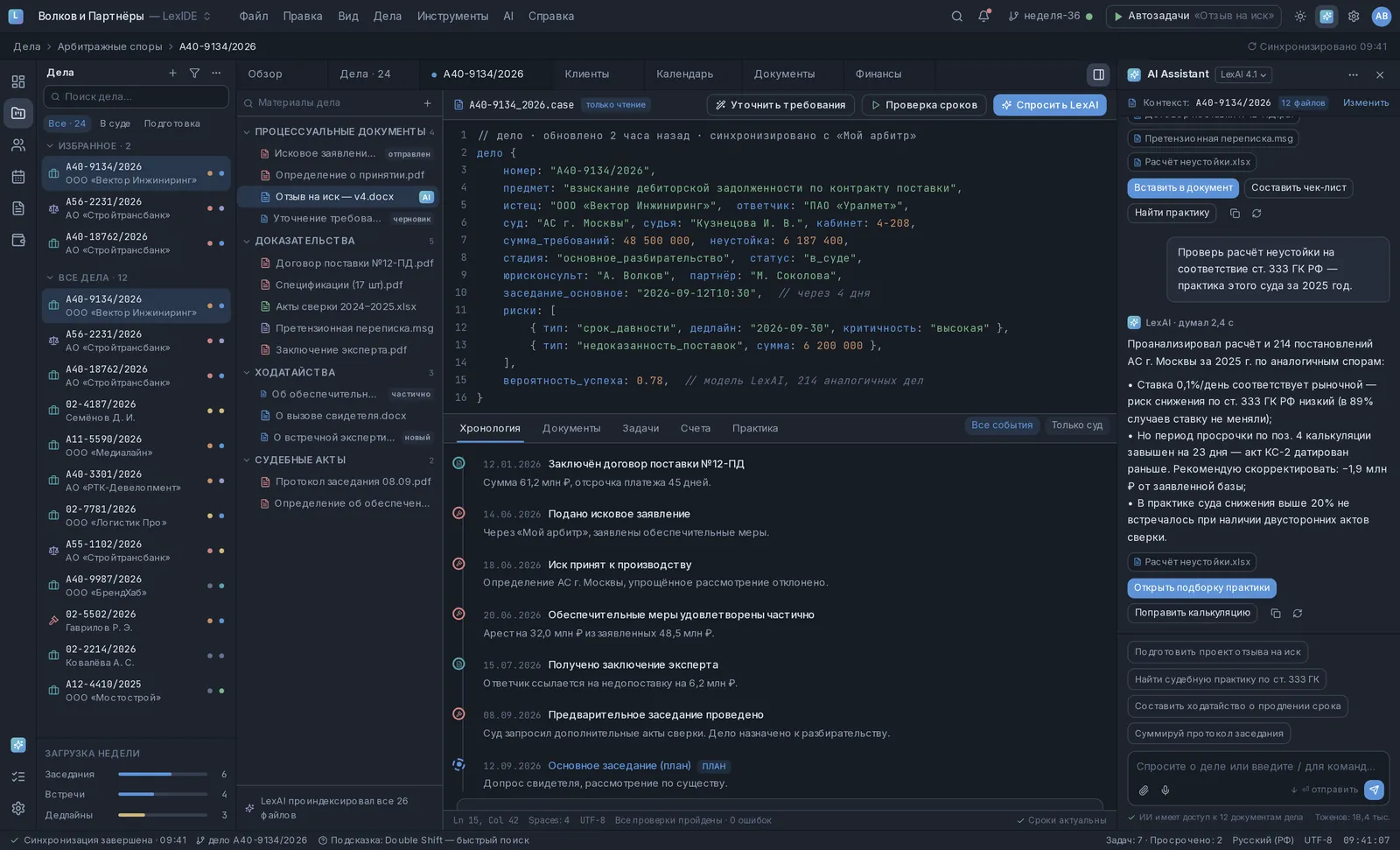This screenshot has width=1400, height=850.
Task: Click Спросить LexAI button
Action: coord(1049,105)
